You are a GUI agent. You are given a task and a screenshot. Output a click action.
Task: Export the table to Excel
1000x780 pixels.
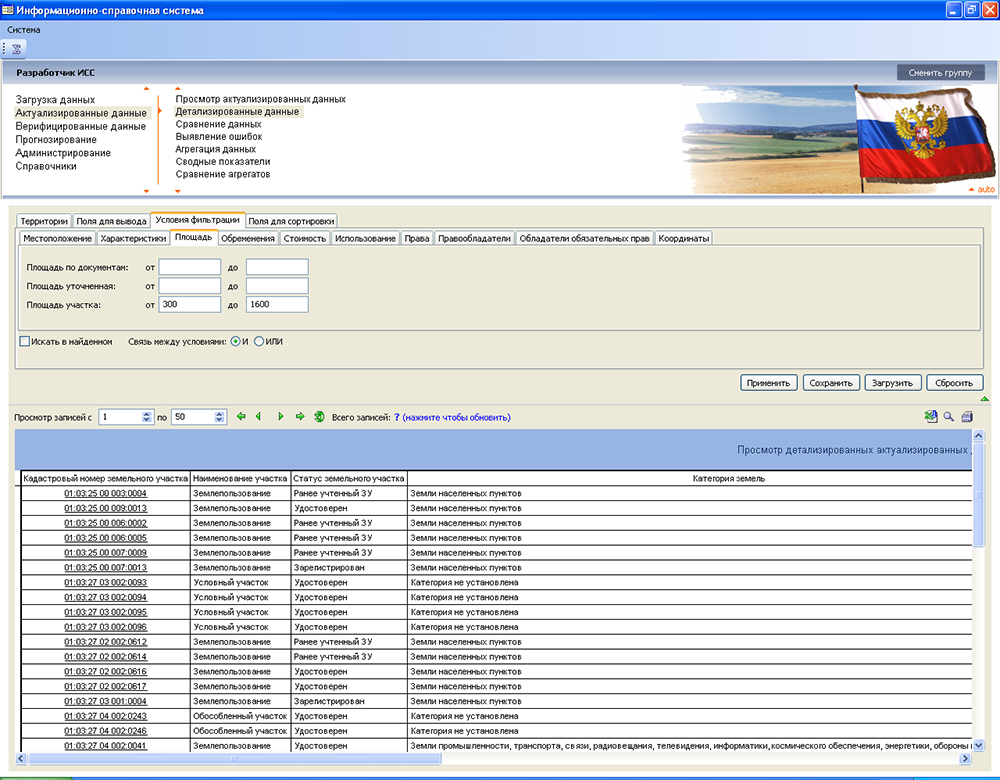931,417
